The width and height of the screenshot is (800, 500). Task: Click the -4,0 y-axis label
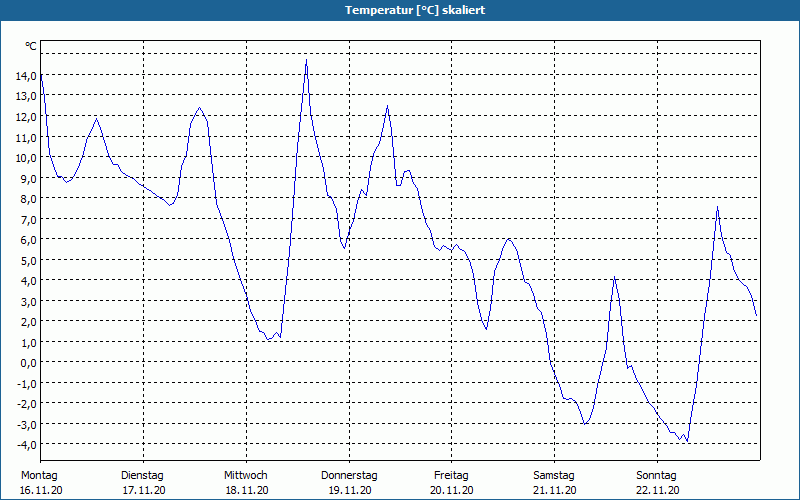point(27,444)
